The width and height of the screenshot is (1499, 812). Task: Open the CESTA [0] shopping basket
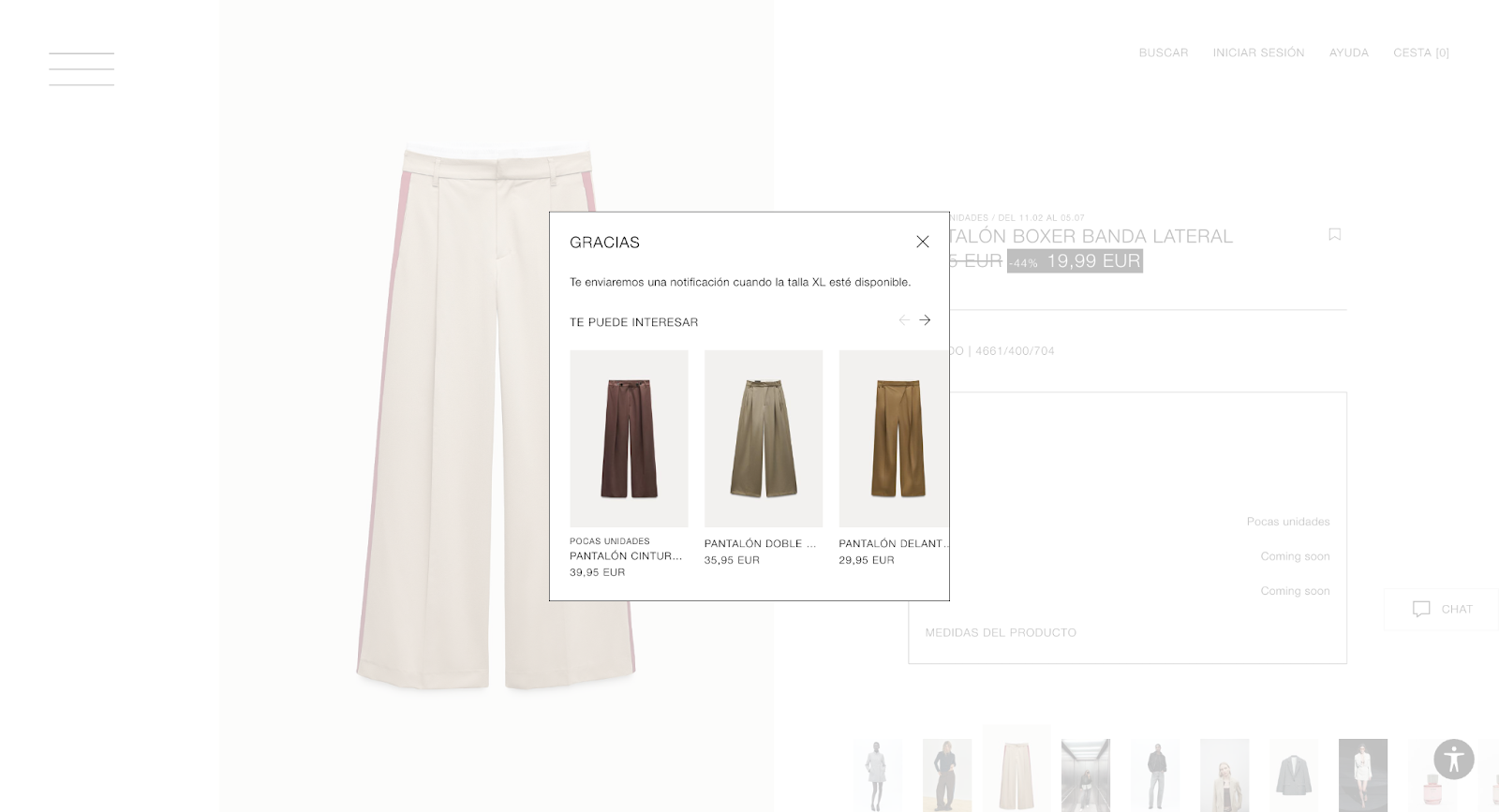(1421, 52)
